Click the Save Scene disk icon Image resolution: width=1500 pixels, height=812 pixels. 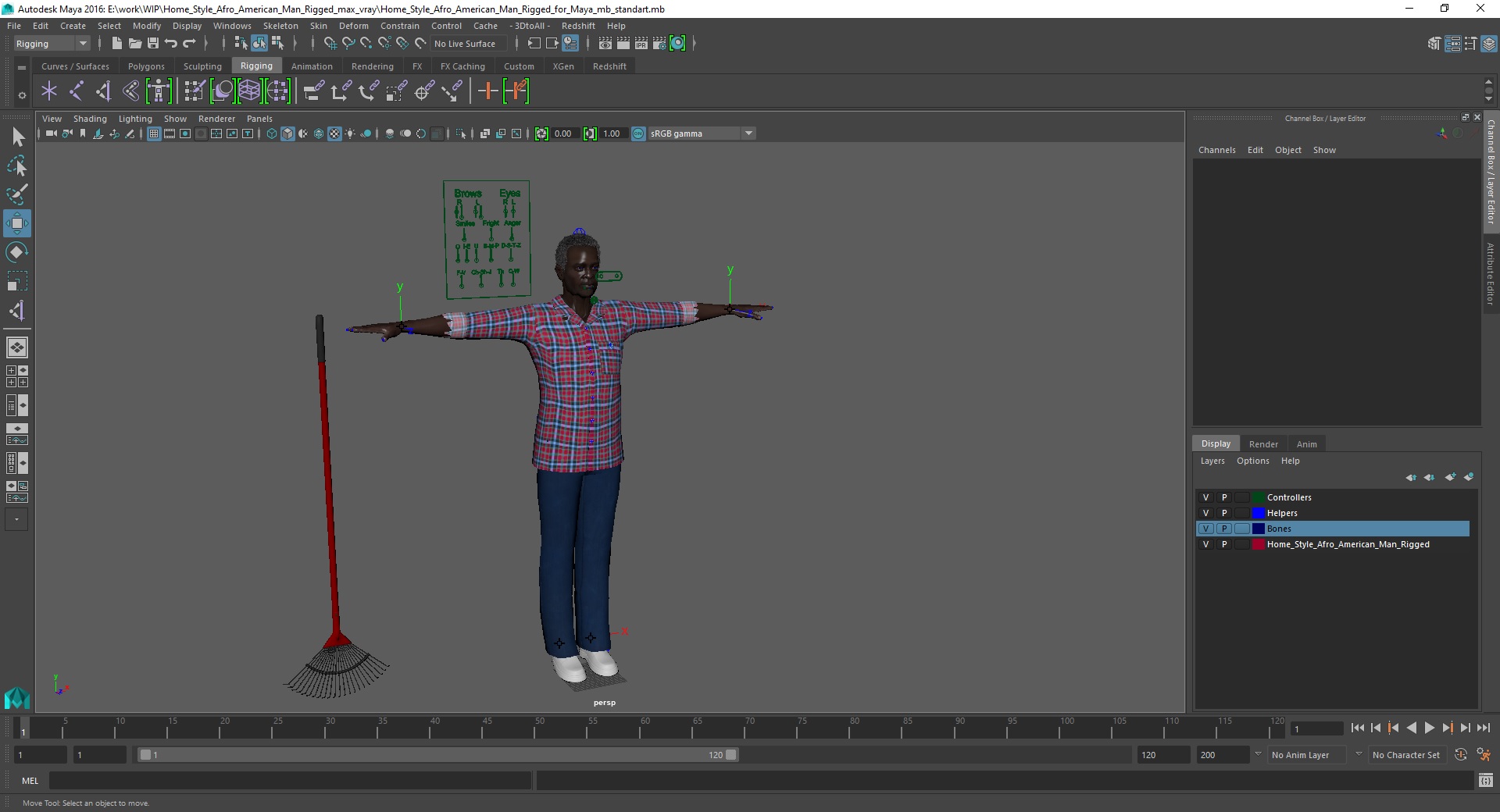[153, 44]
